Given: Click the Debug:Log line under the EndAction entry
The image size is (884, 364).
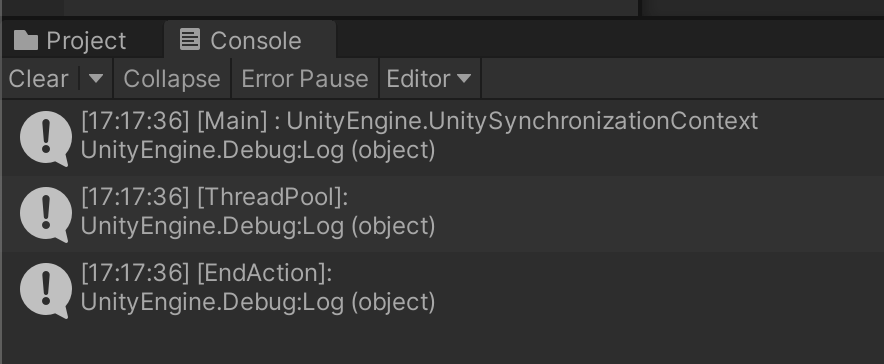Looking at the screenshot, I should click(258, 303).
